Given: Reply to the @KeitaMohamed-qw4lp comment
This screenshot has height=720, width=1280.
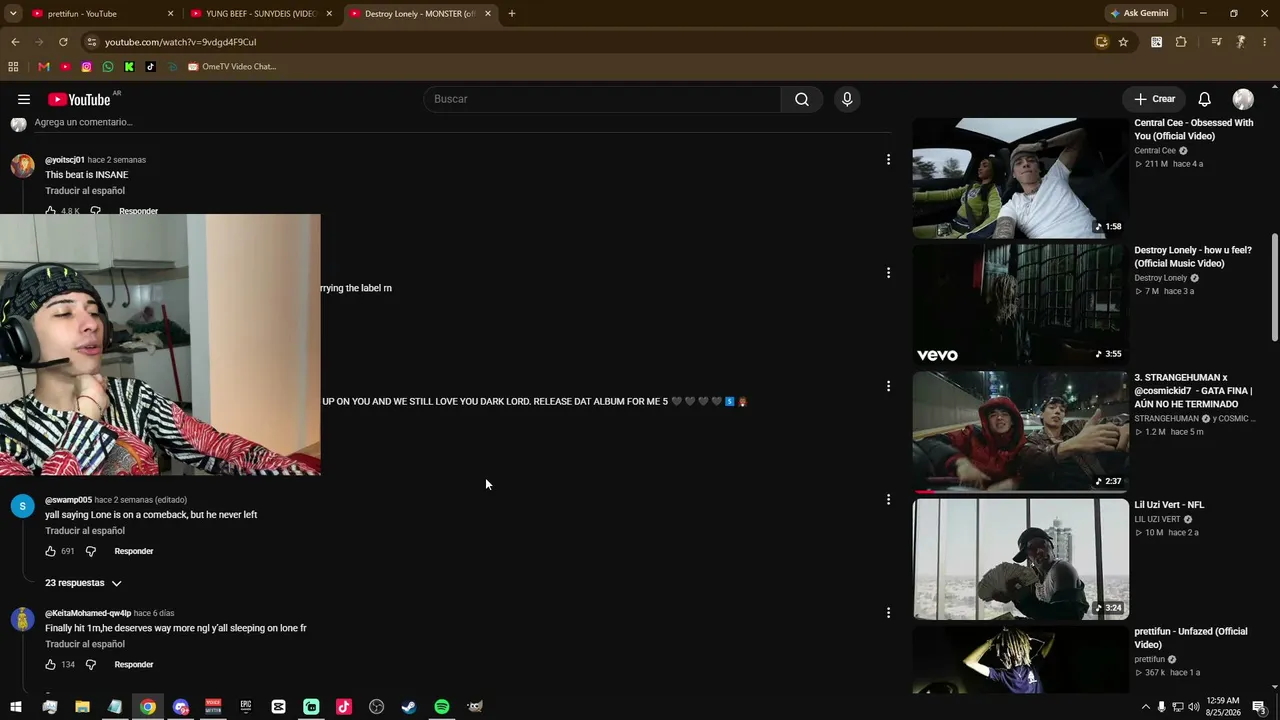Looking at the screenshot, I should 134,664.
